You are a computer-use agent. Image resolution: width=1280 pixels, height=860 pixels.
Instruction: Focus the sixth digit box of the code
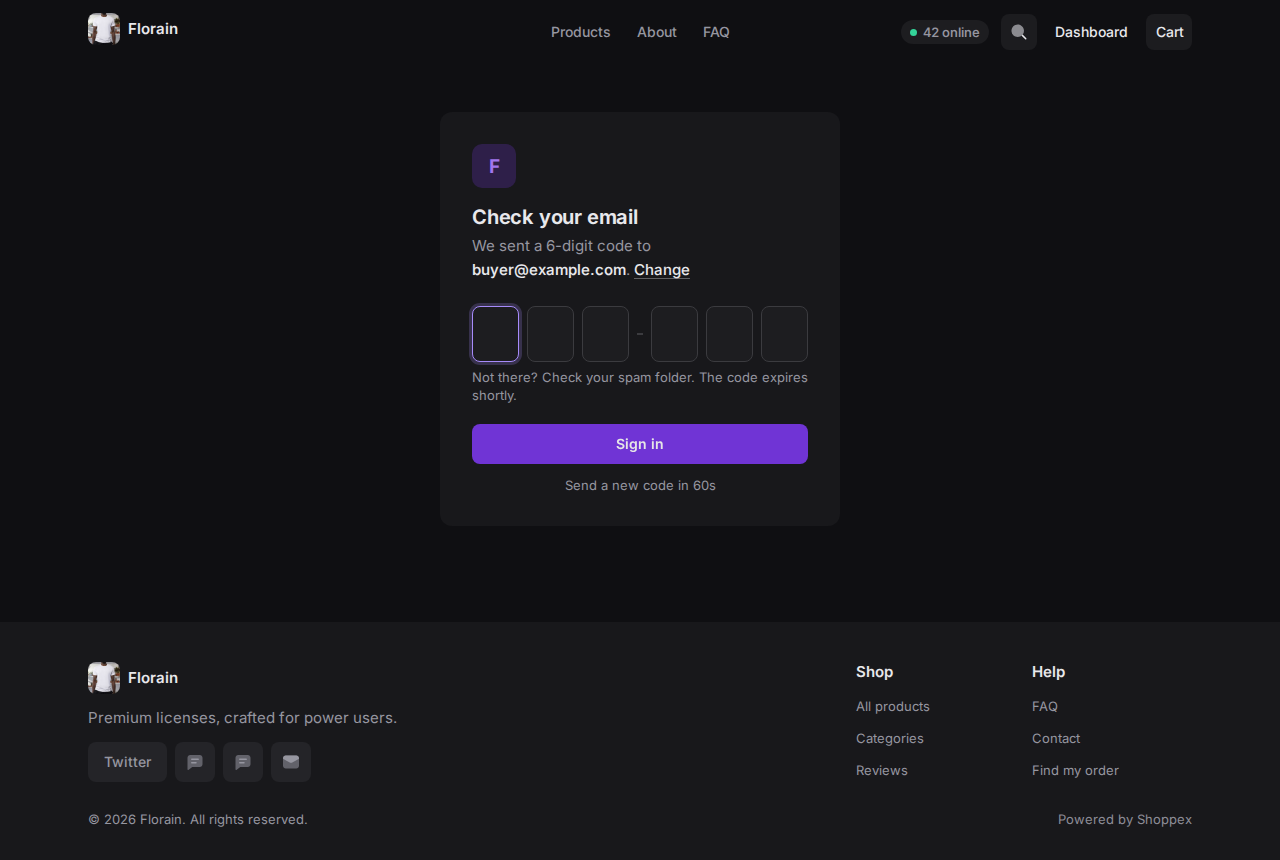[784, 334]
